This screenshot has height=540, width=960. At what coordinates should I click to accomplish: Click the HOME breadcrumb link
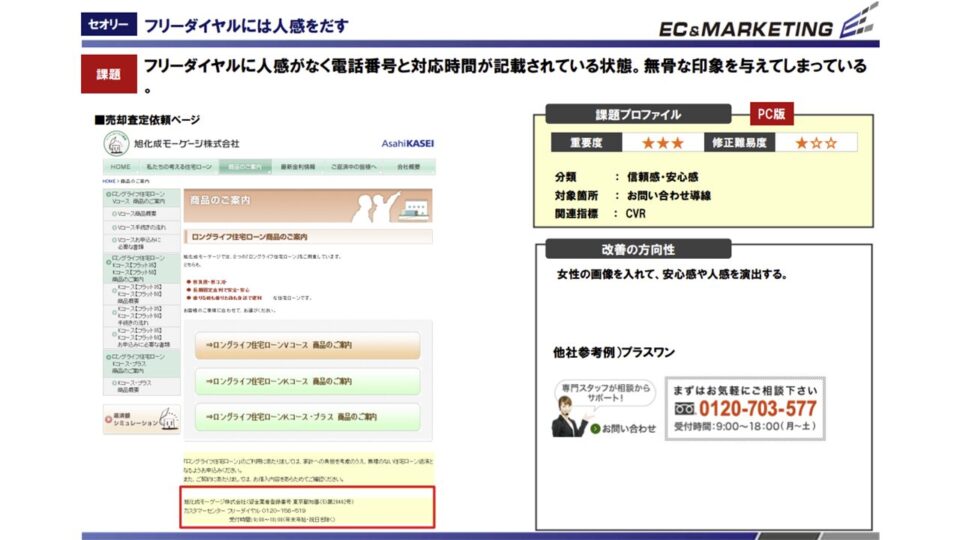tap(108, 181)
